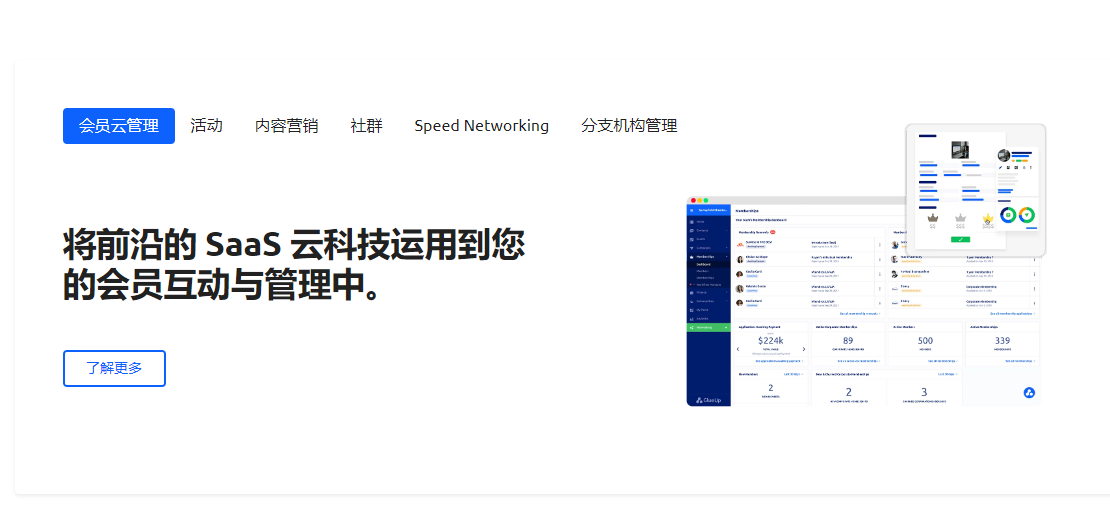Click the left arrow beside $224k
1110x528 pixels.
pyautogui.click(x=738, y=349)
